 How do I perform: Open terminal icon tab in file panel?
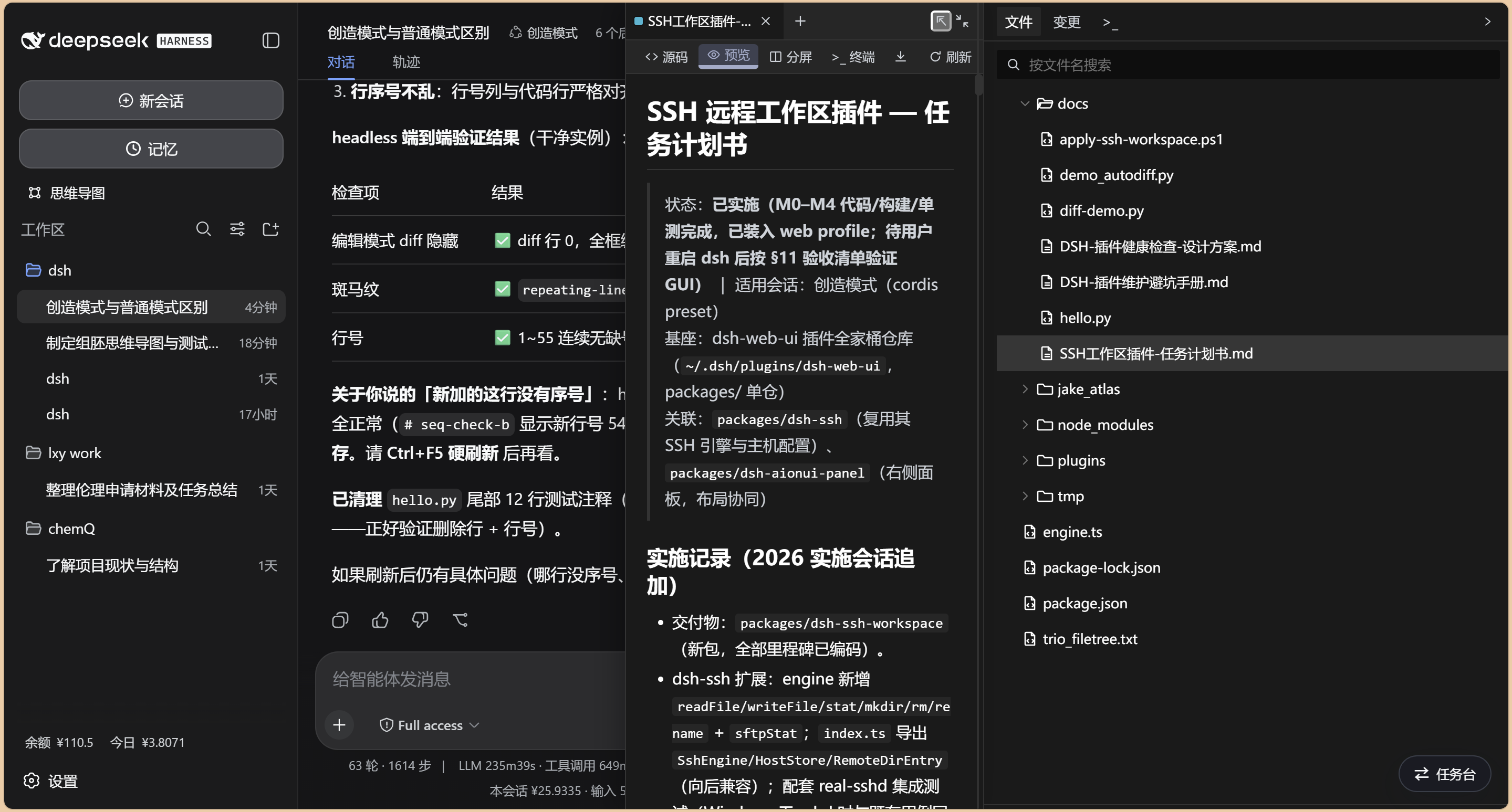point(1109,22)
